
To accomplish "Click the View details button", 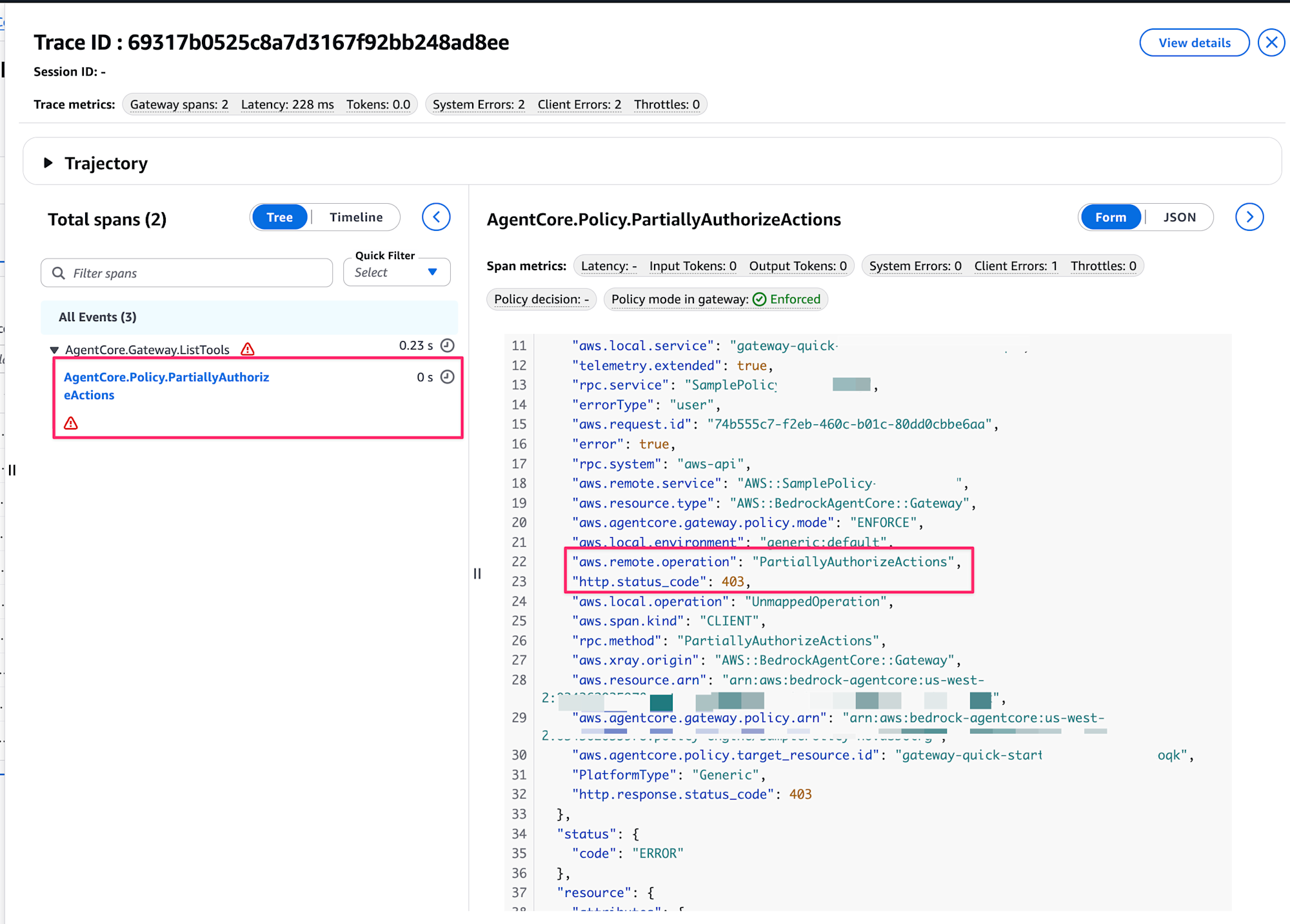I will pyautogui.click(x=1194, y=43).
